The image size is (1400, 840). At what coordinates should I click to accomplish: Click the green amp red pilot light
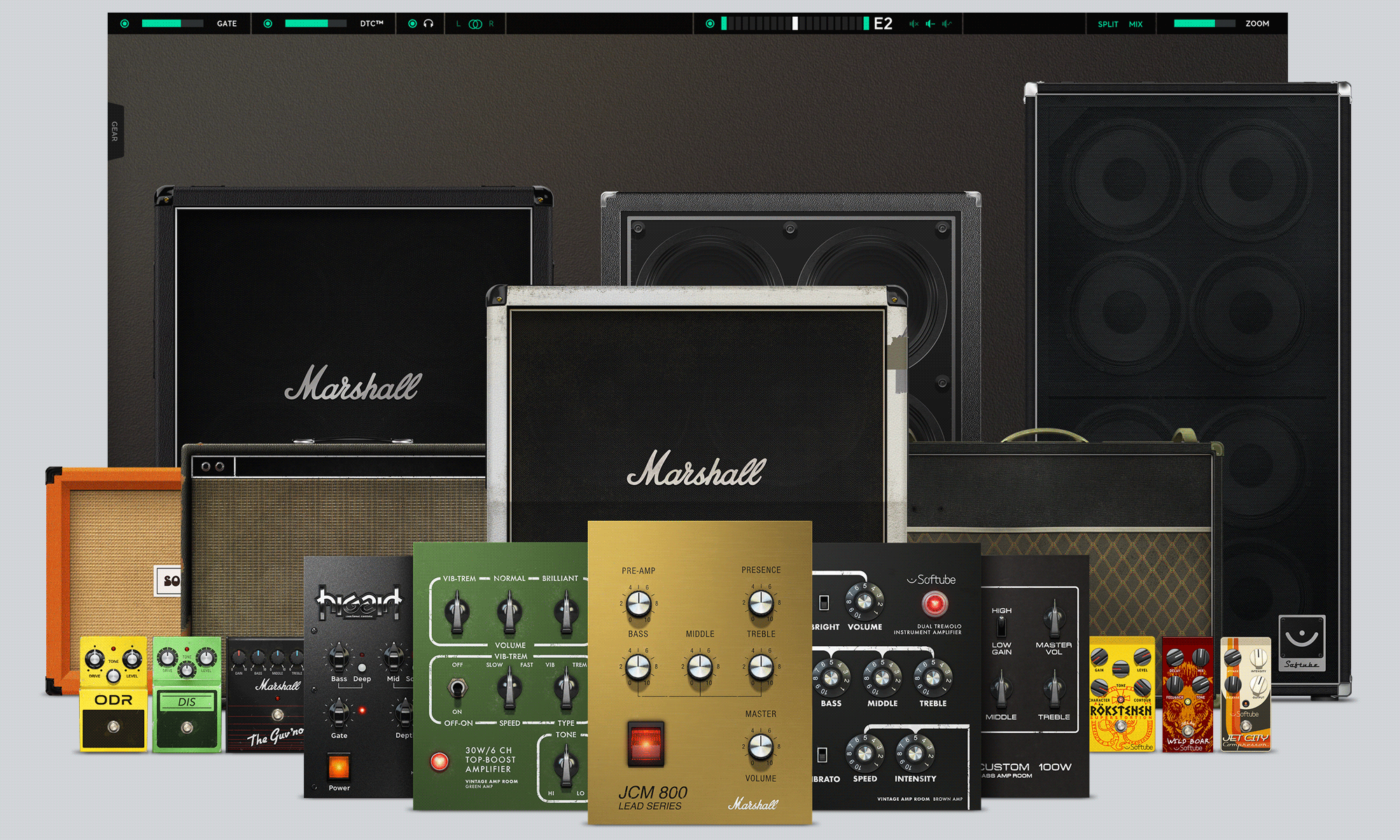pyautogui.click(x=440, y=761)
